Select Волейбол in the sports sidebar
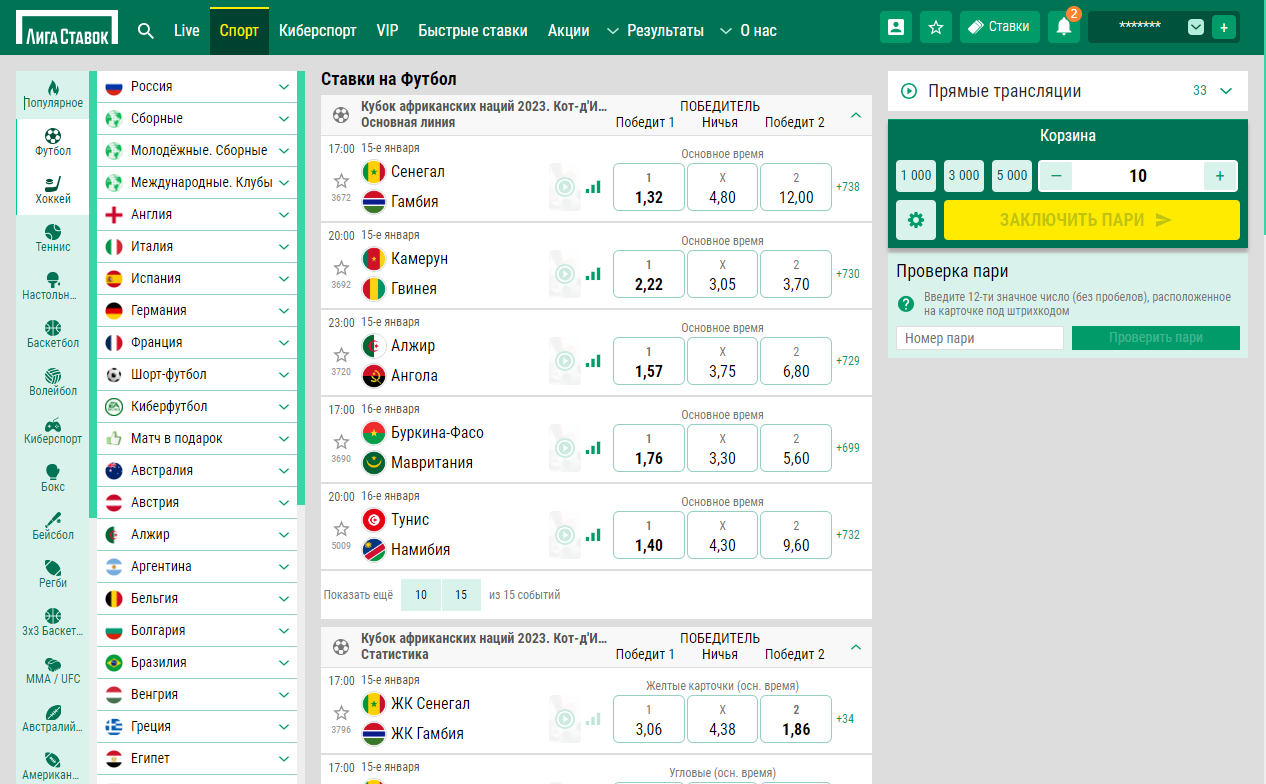 (x=53, y=383)
